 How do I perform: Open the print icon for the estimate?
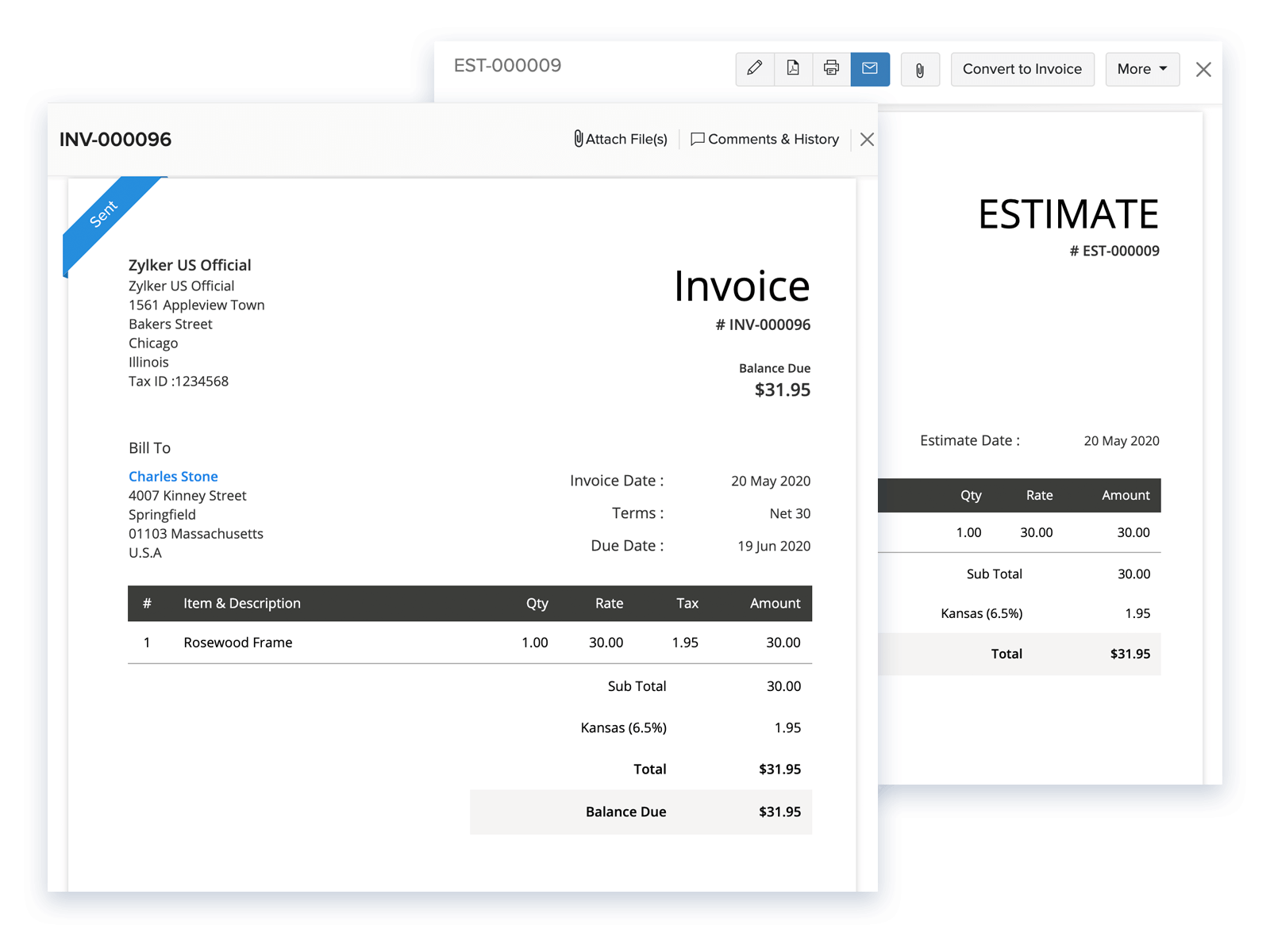click(831, 69)
